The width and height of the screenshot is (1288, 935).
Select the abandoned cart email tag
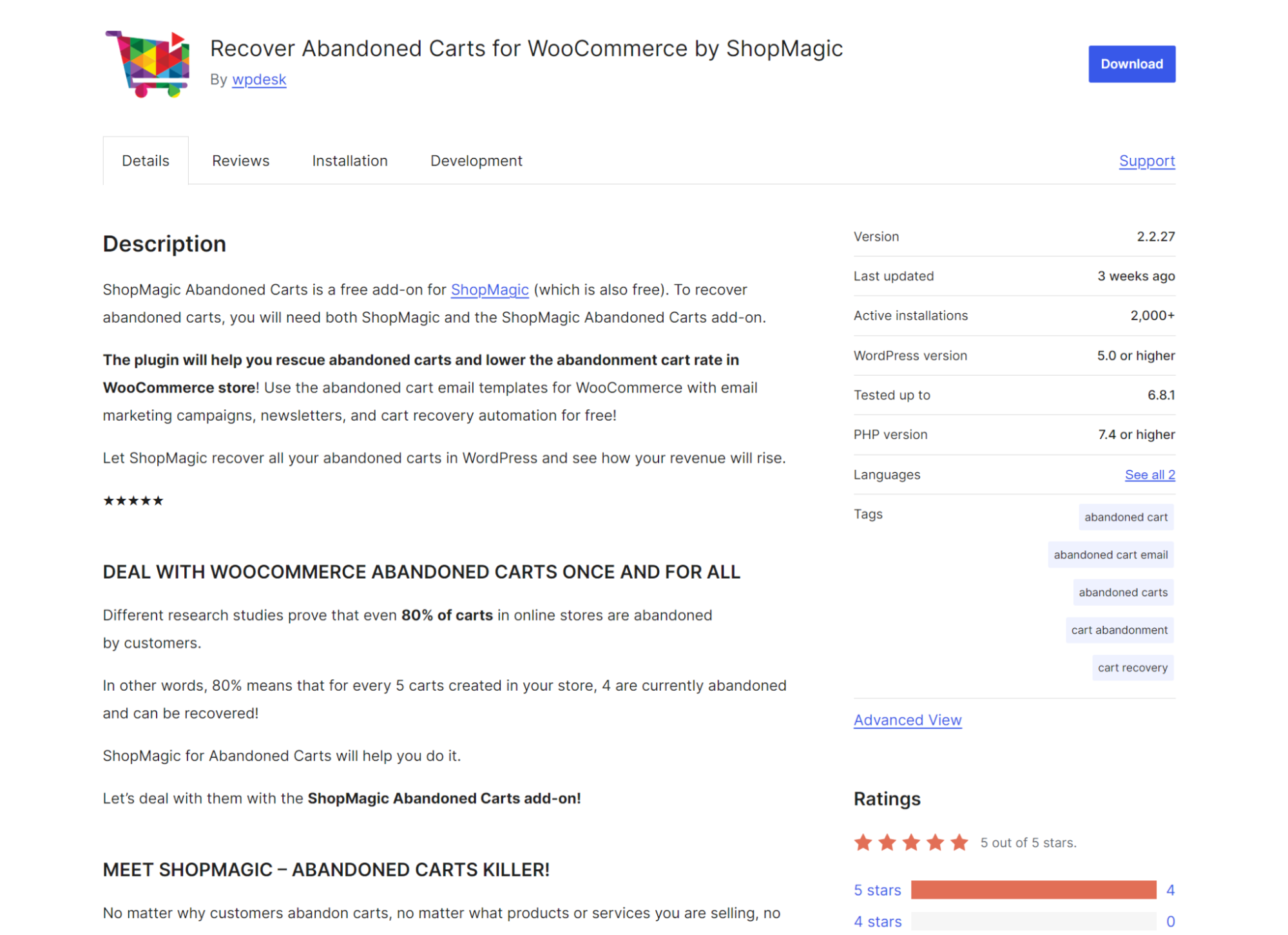(1110, 554)
